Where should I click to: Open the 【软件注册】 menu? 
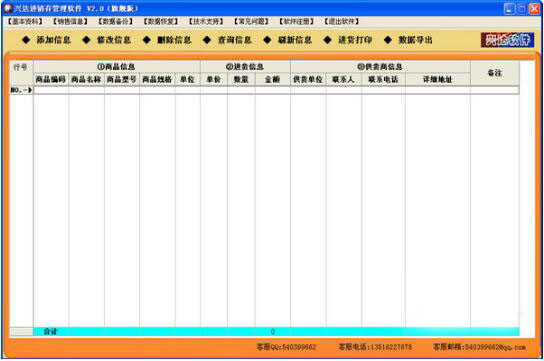[x=296, y=22]
